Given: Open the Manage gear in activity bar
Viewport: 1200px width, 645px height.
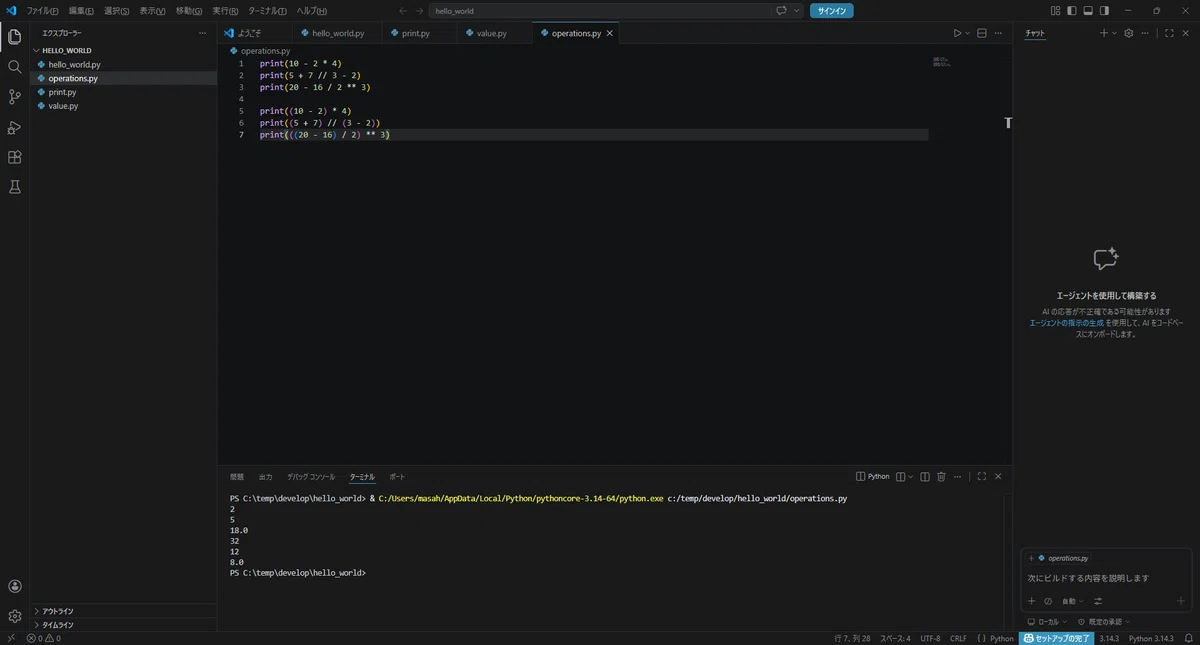Looking at the screenshot, I should pos(14,616).
